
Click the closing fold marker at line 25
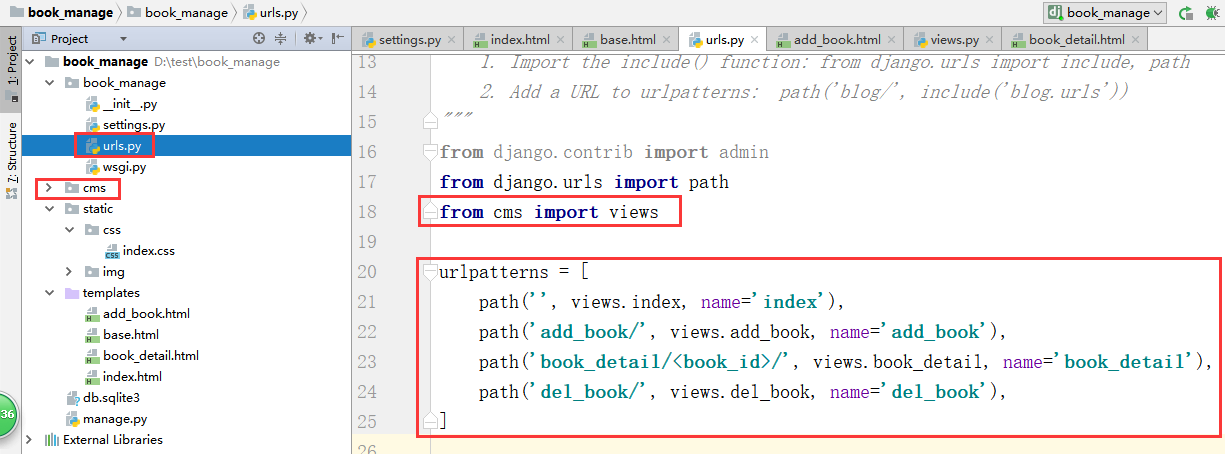431,420
